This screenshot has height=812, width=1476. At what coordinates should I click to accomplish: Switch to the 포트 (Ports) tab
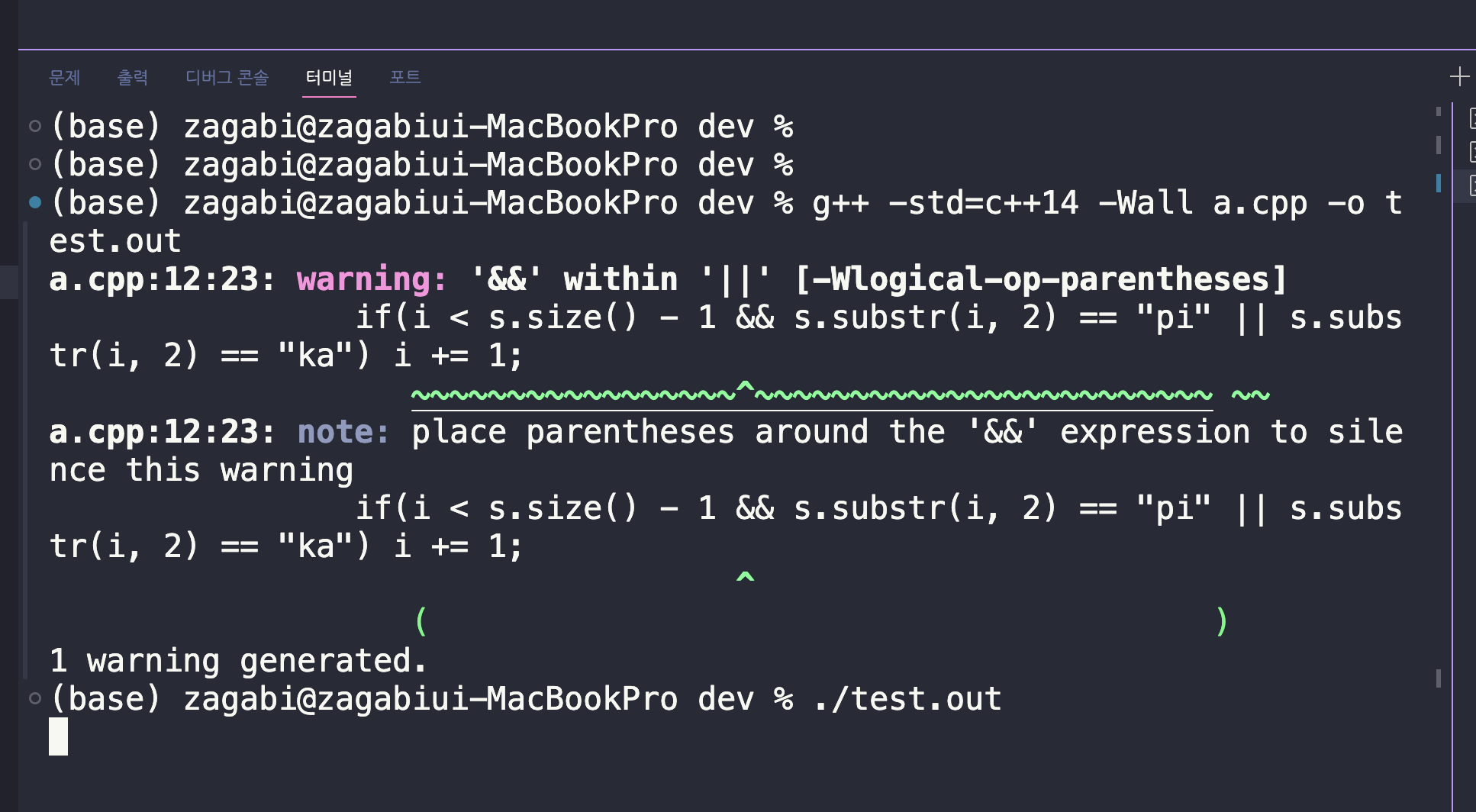click(404, 77)
